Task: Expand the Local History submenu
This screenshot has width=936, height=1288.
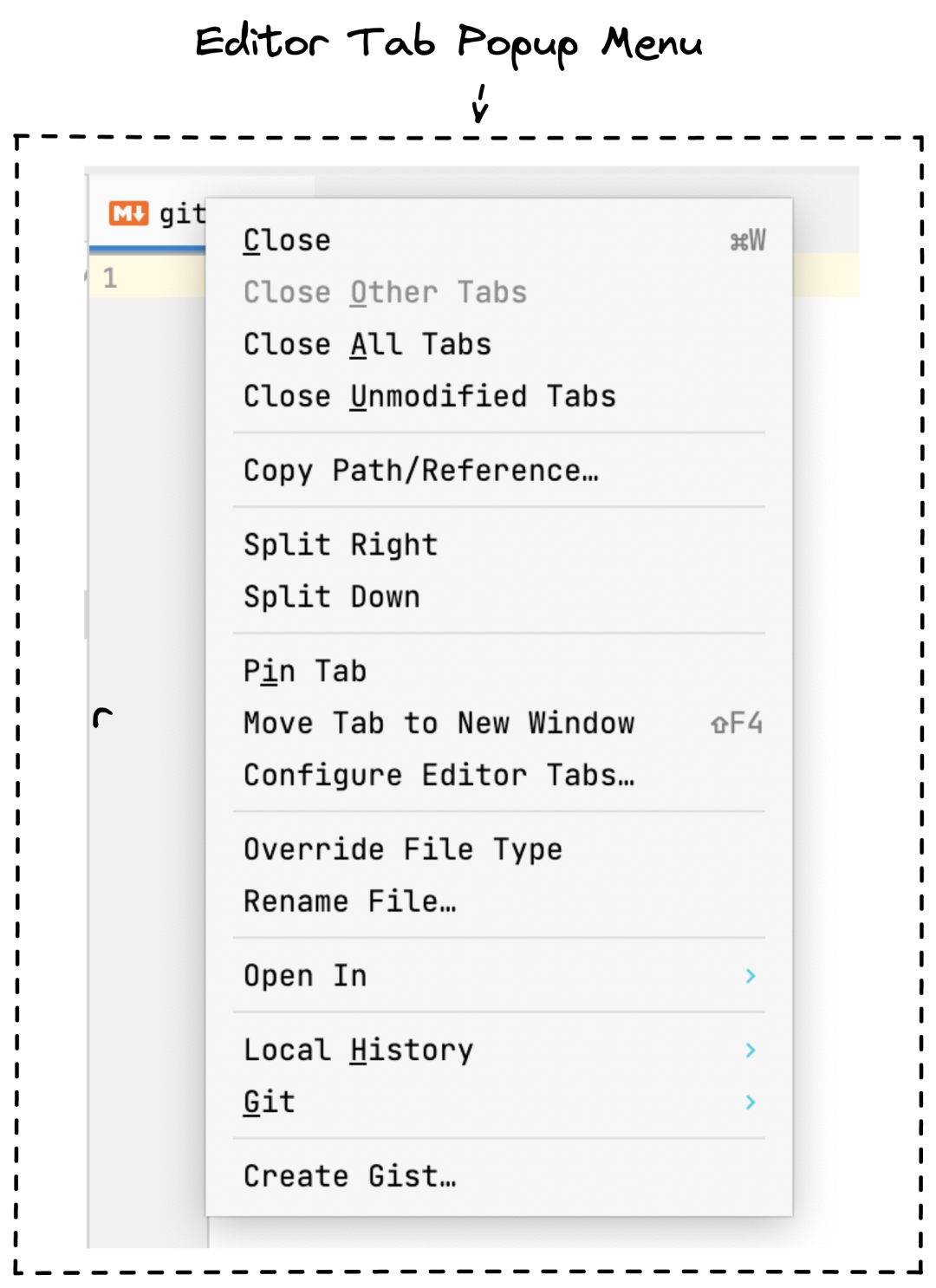Action: [x=358, y=1051]
